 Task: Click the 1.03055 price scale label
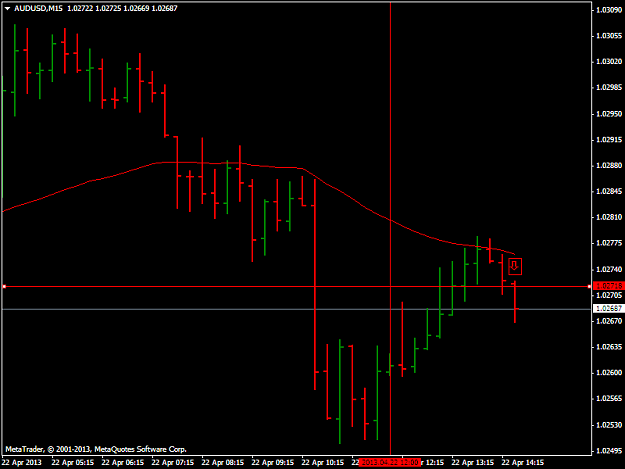[x=609, y=36]
